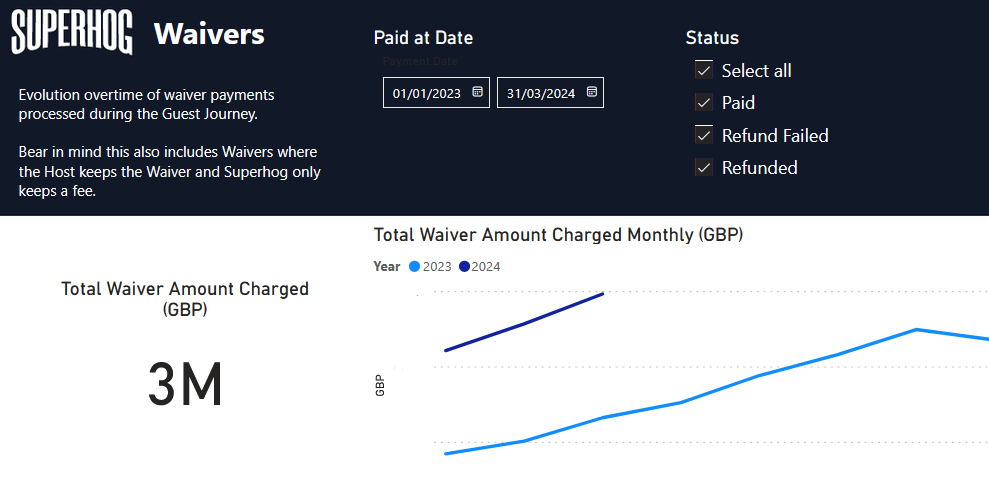
Task: Click the Superhog logo
Action: point(71,34)
